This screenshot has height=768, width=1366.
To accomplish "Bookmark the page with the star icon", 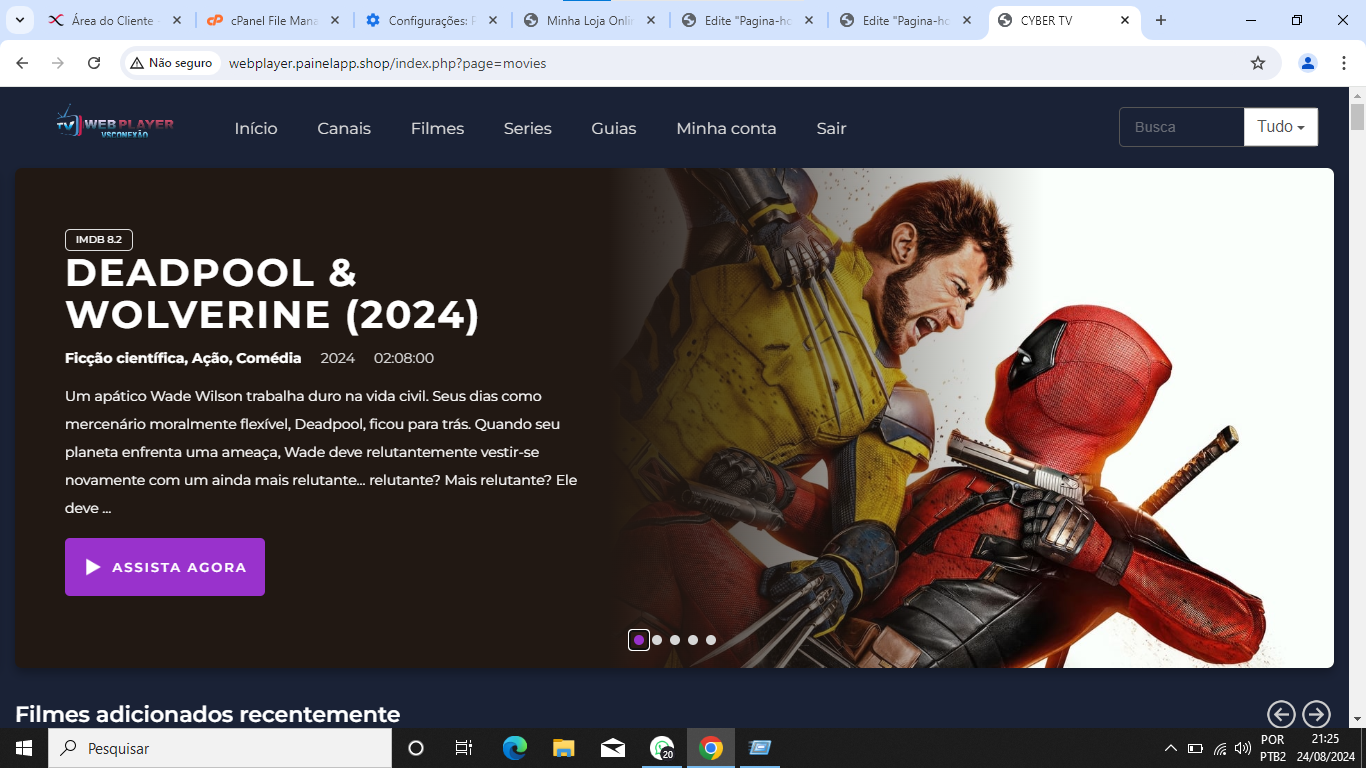I will 1259,62.
